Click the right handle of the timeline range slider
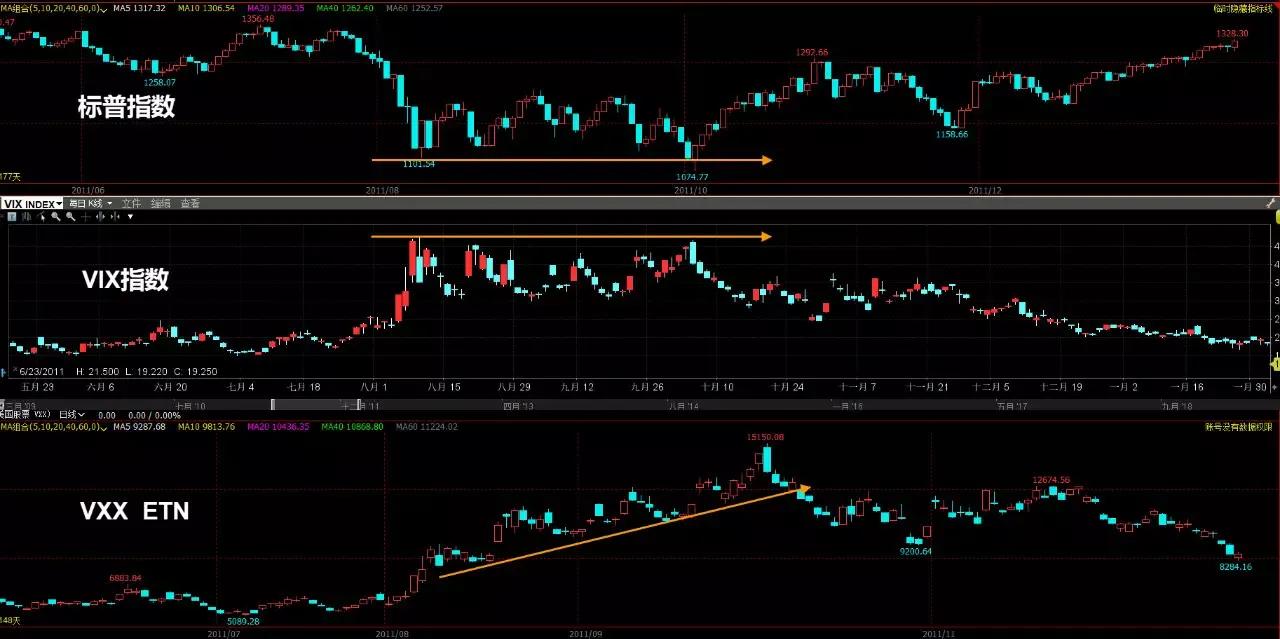1280x639 pixels. pyautogui.click(x=360, y=404)
